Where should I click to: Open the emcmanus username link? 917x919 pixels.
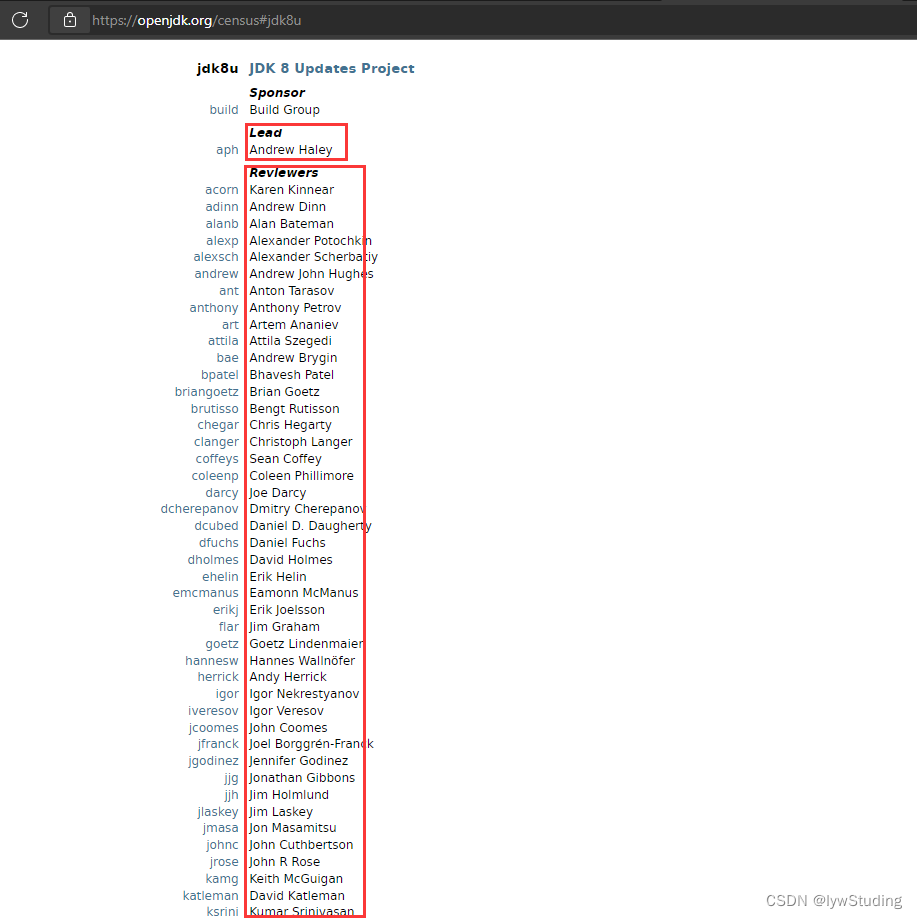[205, 593]
